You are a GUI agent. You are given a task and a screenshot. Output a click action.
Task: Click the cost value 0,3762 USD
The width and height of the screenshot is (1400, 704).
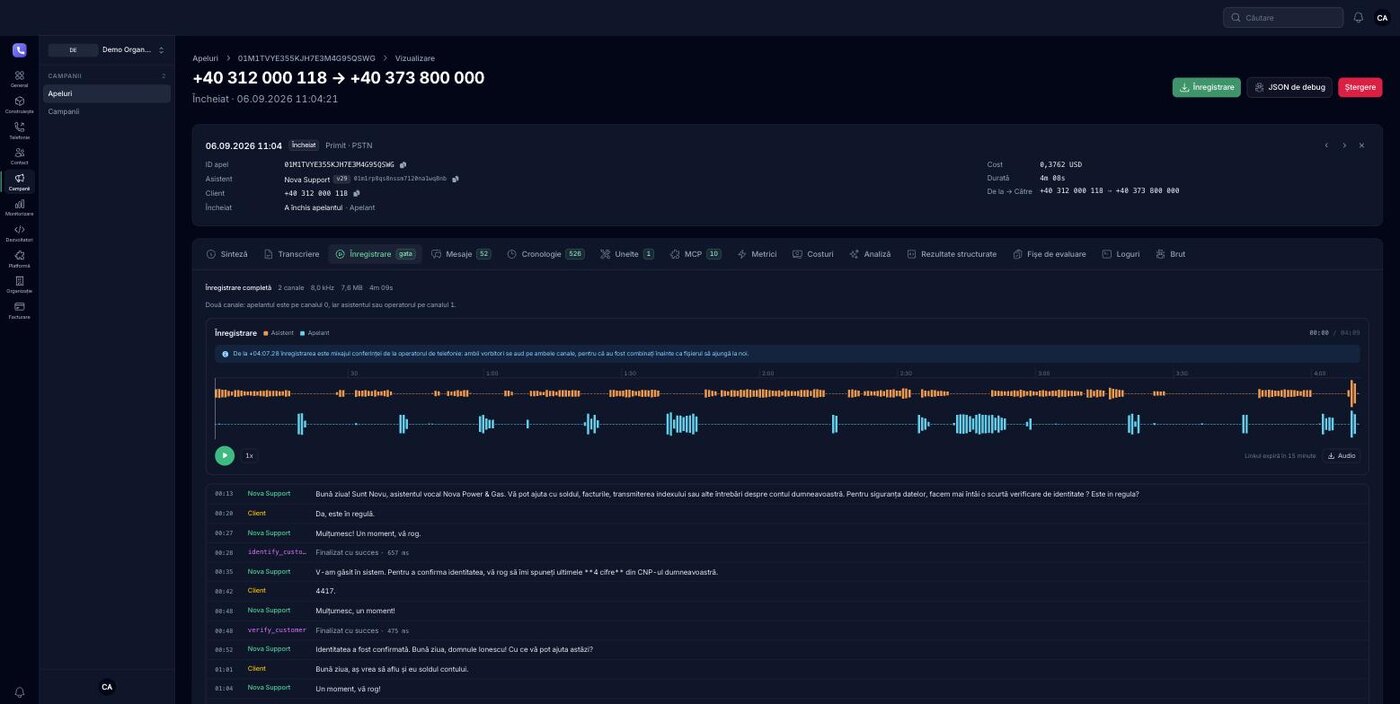pos(1061,165)
